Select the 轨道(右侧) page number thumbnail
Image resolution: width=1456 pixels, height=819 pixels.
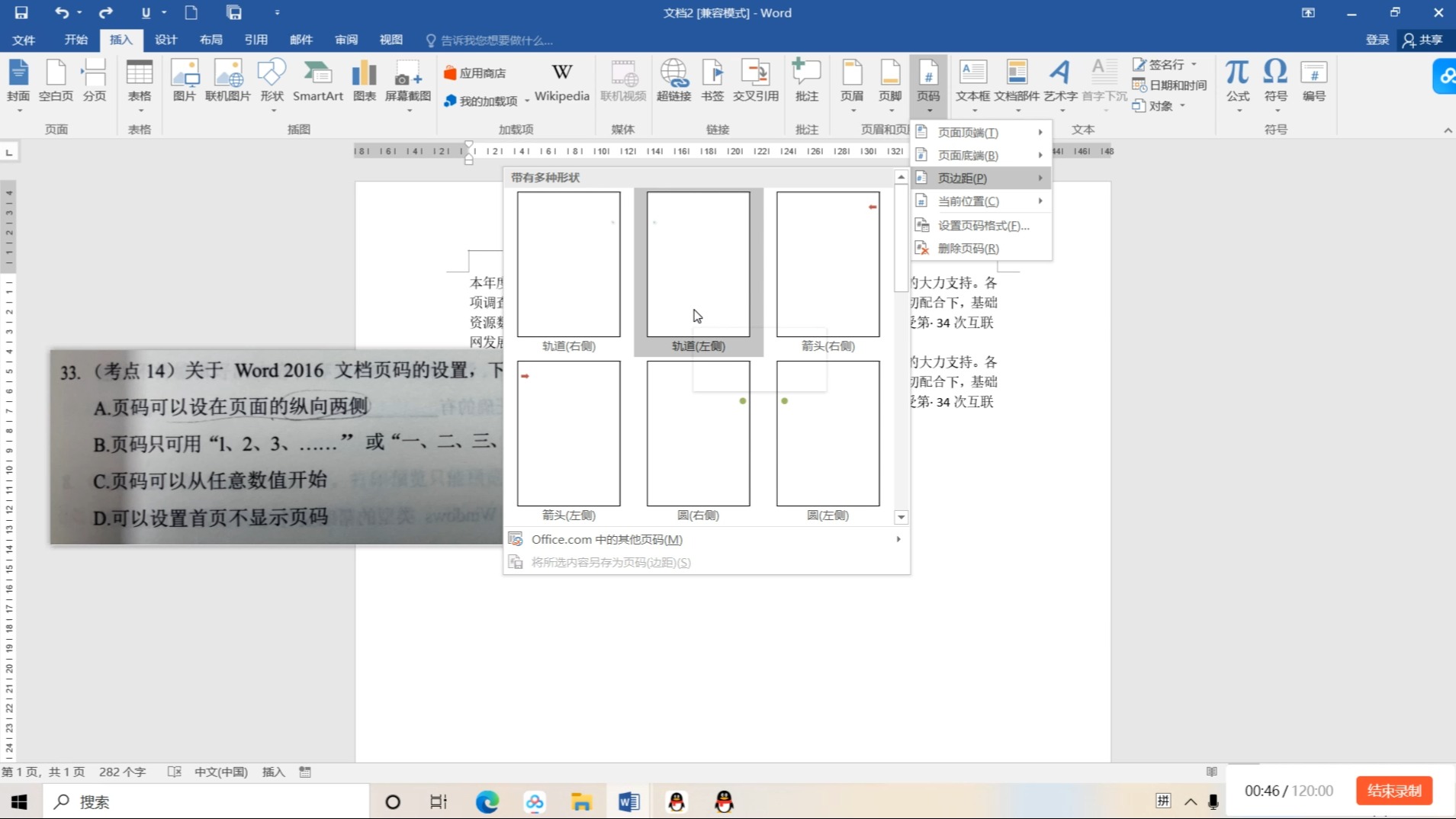coord(569,271)
